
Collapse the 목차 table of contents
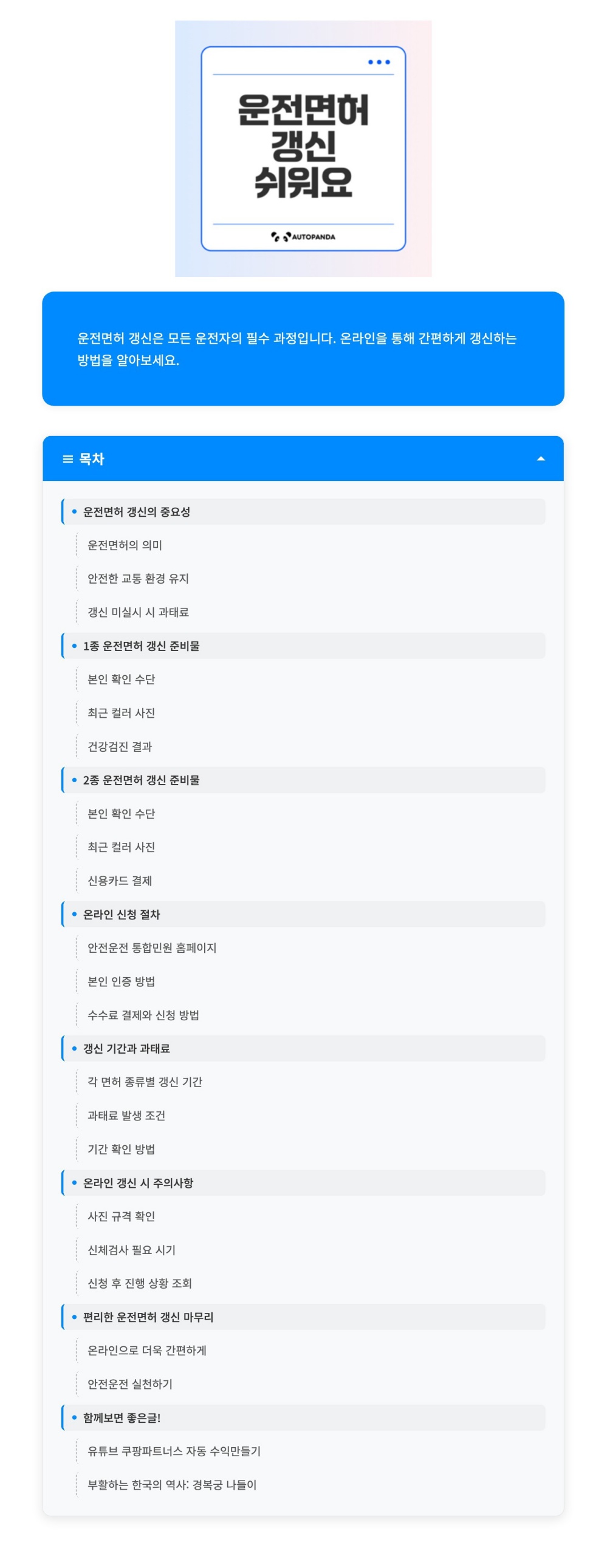pyautogui.click(x=541, y=458)
